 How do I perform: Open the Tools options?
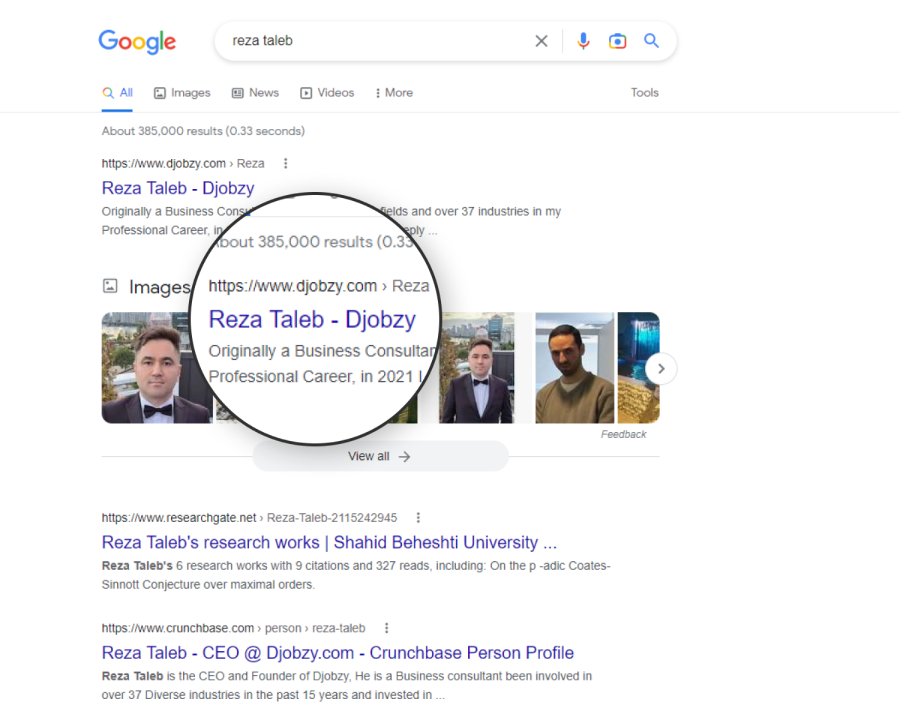point(644,93)
